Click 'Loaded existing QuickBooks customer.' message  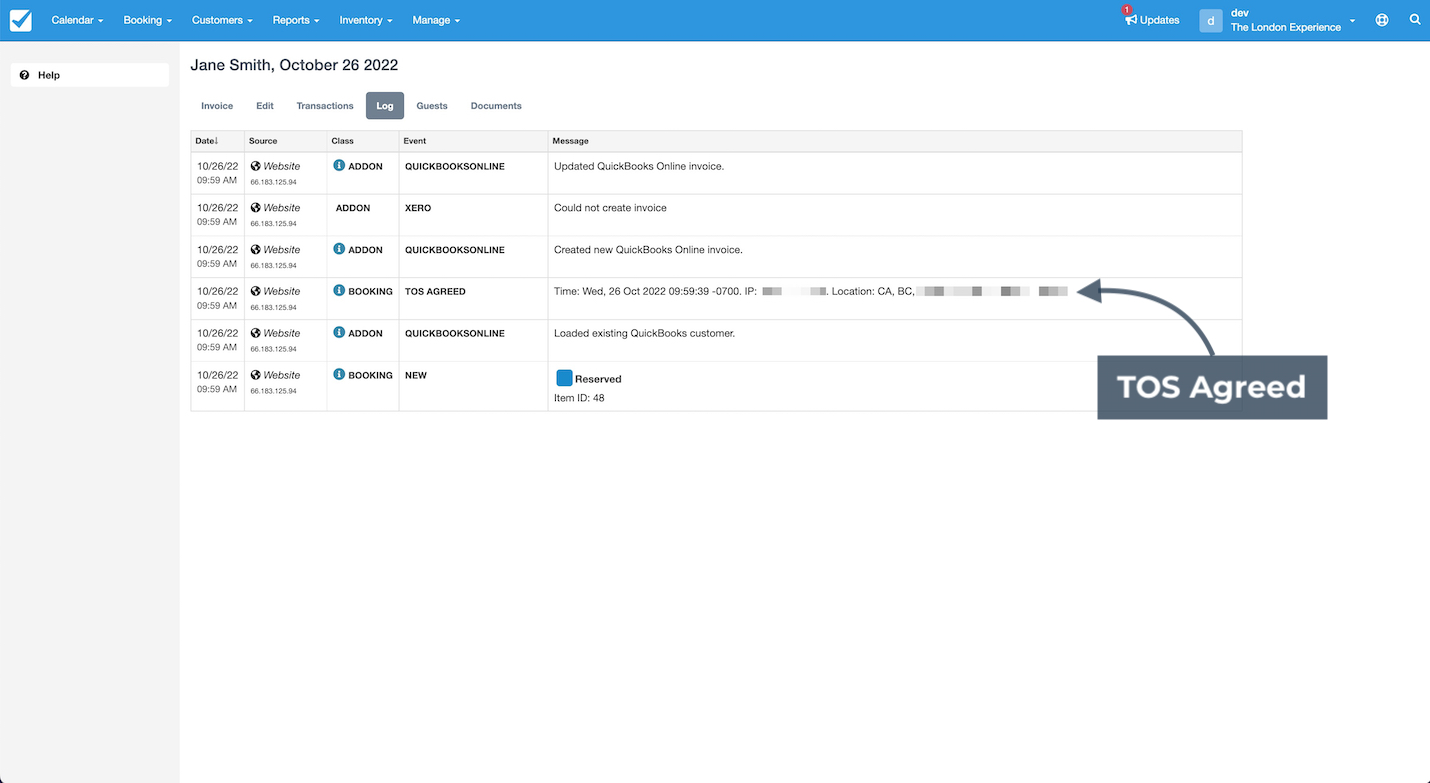pyautogui.click(x=644, y=333)
